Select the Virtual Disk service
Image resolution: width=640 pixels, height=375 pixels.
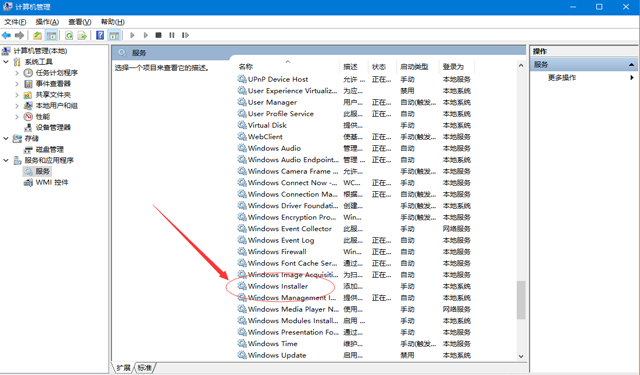[x=267, y=125]
